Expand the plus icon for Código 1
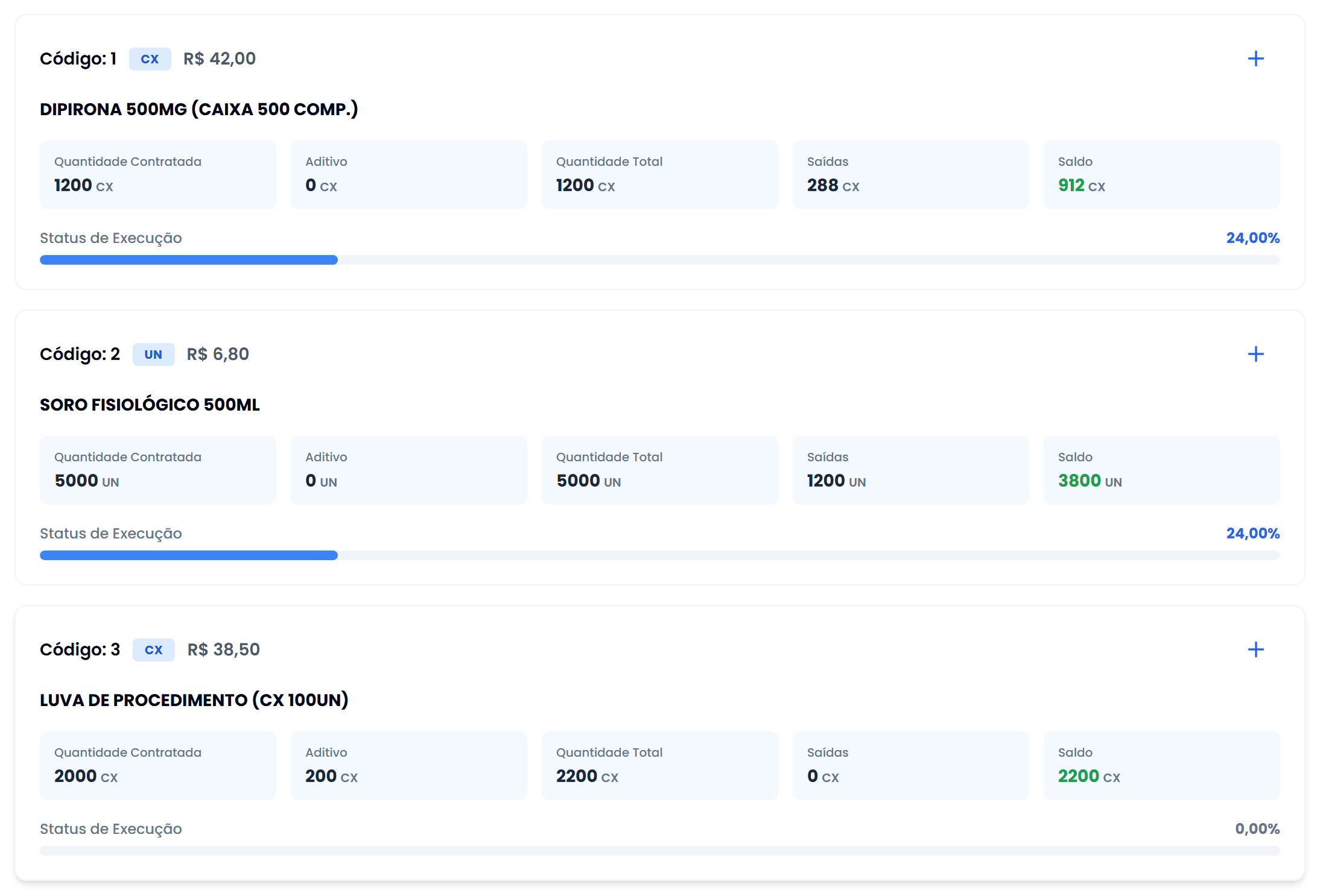This screenshot has height=896, width=1320. coord(1255,58)
